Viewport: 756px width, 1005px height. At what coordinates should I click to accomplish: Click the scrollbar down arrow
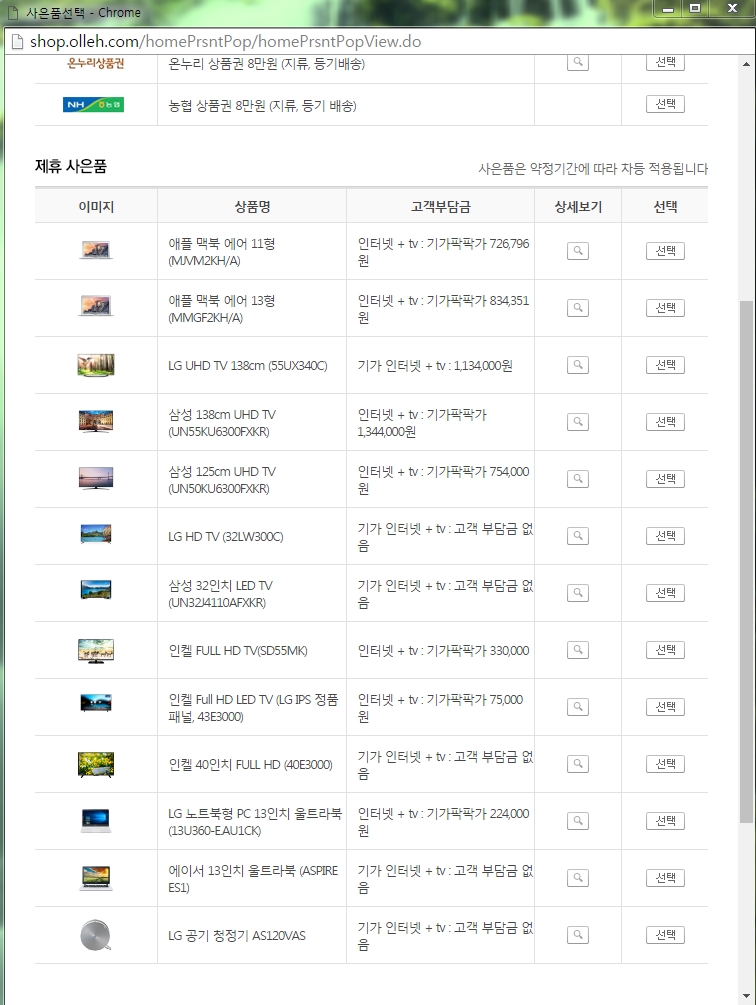click(x=746, y=996)
